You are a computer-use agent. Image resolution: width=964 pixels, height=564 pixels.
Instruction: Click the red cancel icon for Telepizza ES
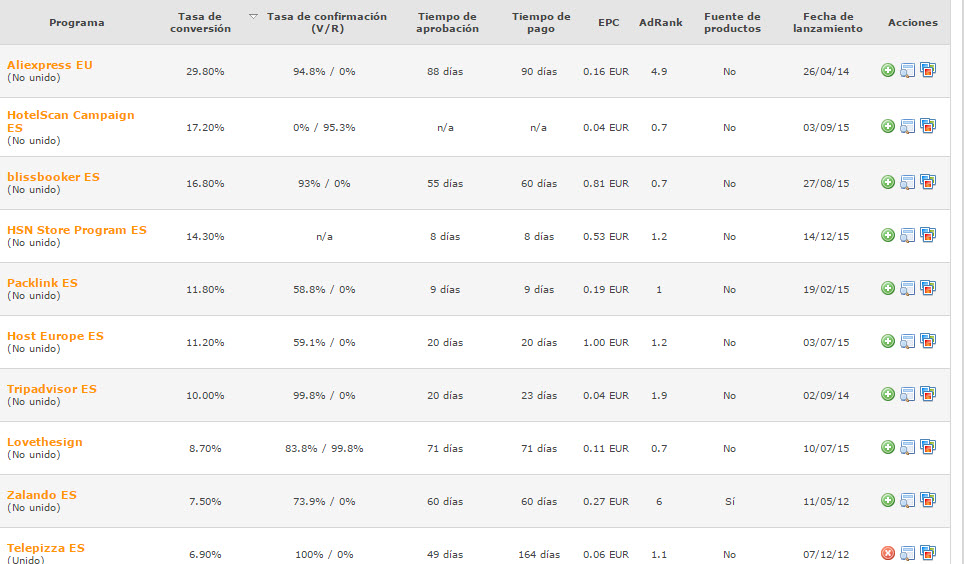pos(887,553)
